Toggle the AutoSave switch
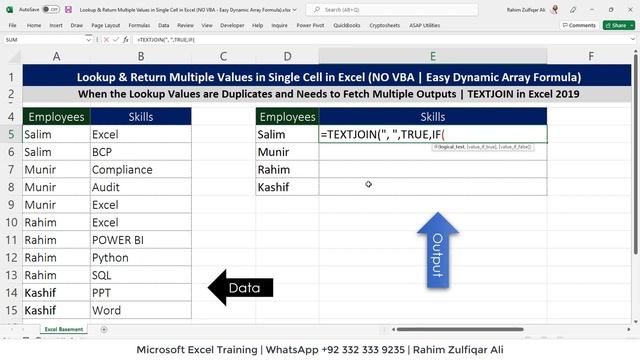 point(51,9)
